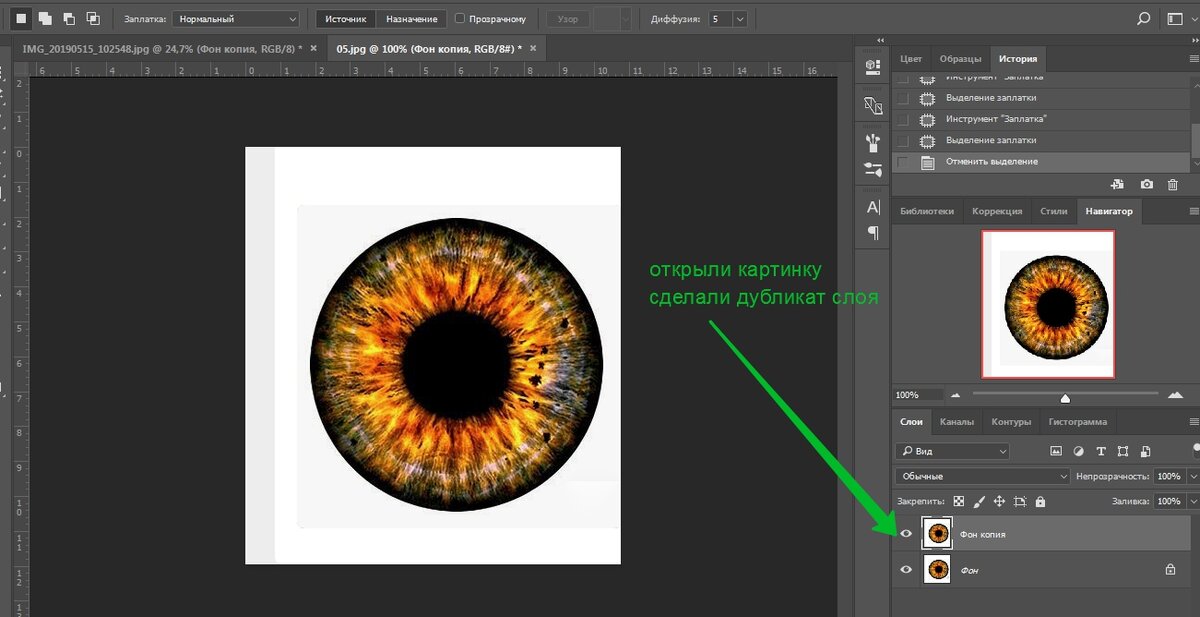Filter layers by smart objects icon

1145,451
